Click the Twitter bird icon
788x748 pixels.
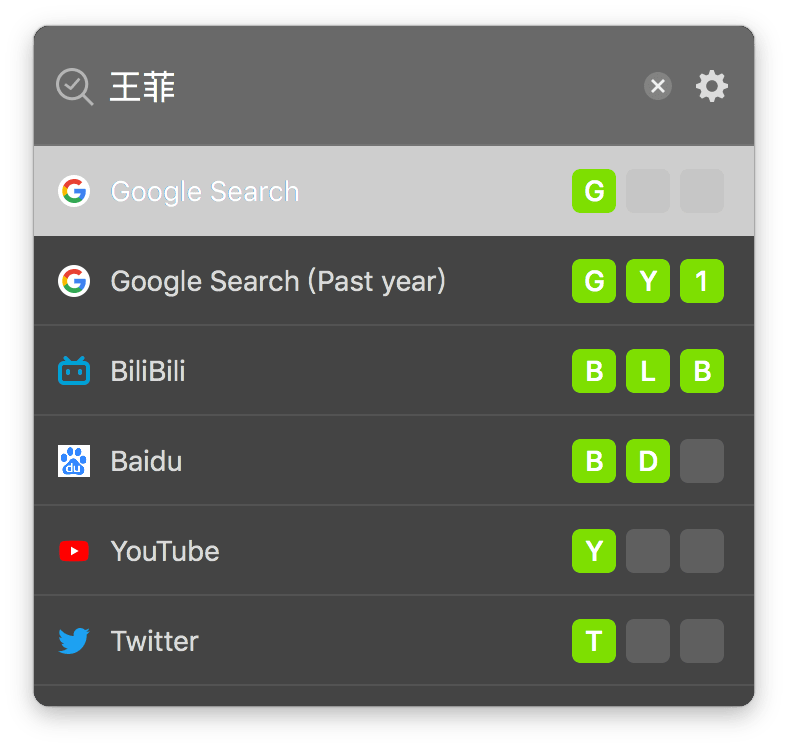[74, 641]
